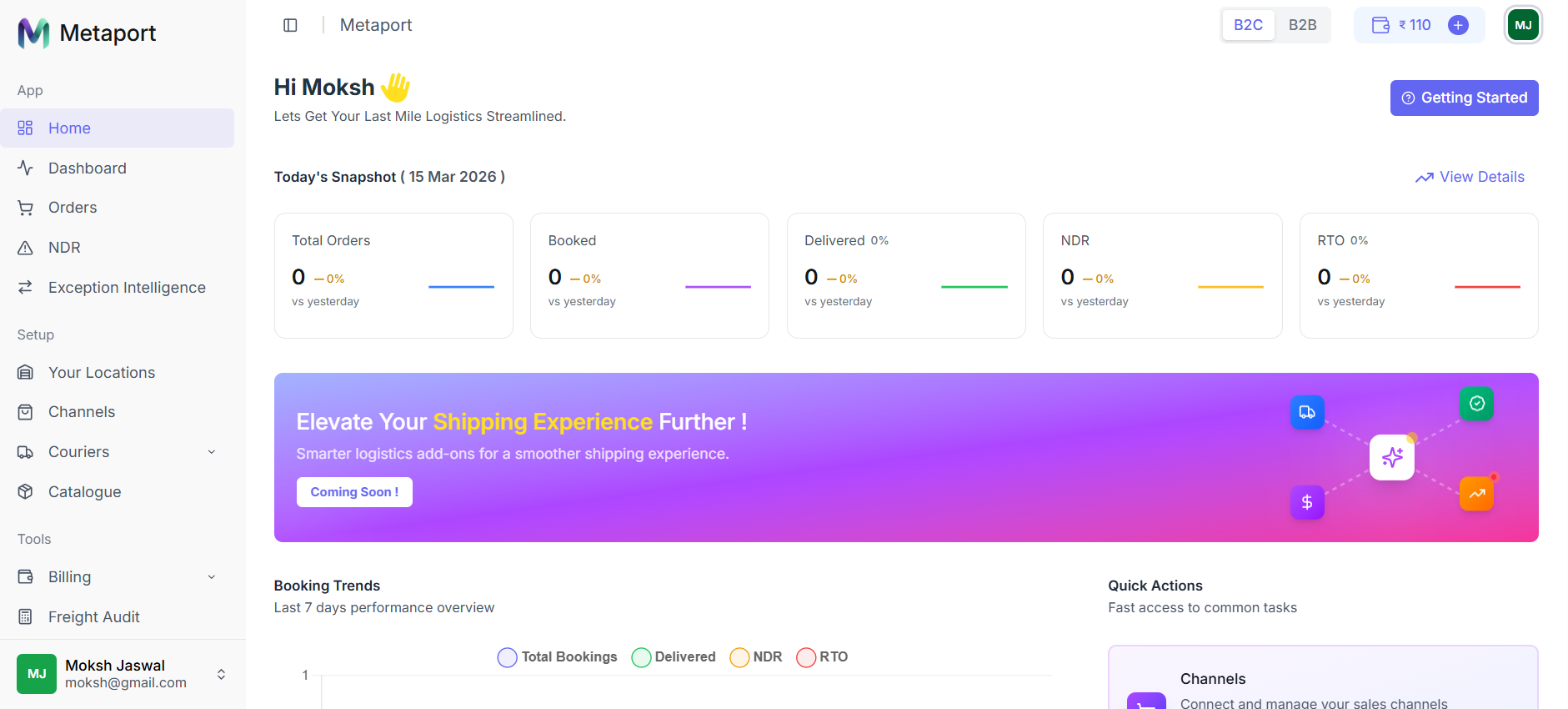This screenshot has width=1568, height=709.
Task: Click the Total Orders snapshot card
Action: [x=393, y=275]
